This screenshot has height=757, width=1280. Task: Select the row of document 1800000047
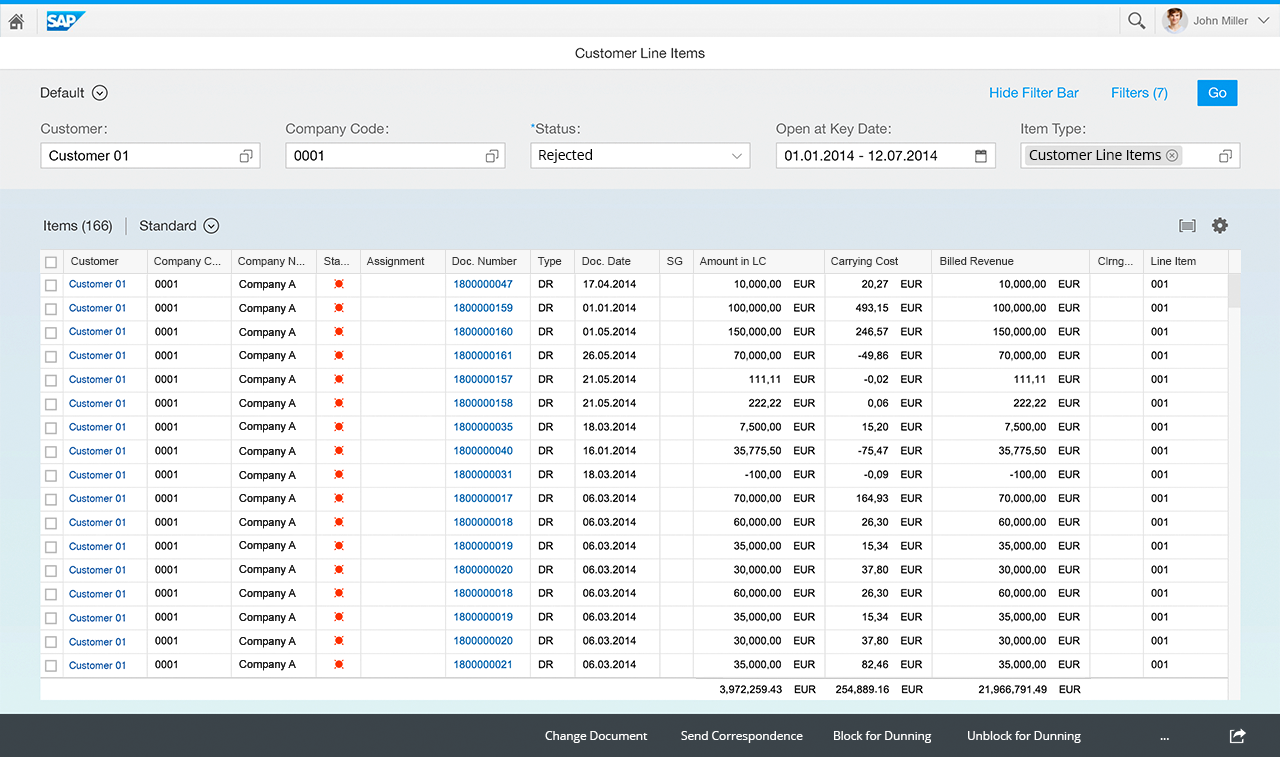[51, 285]
